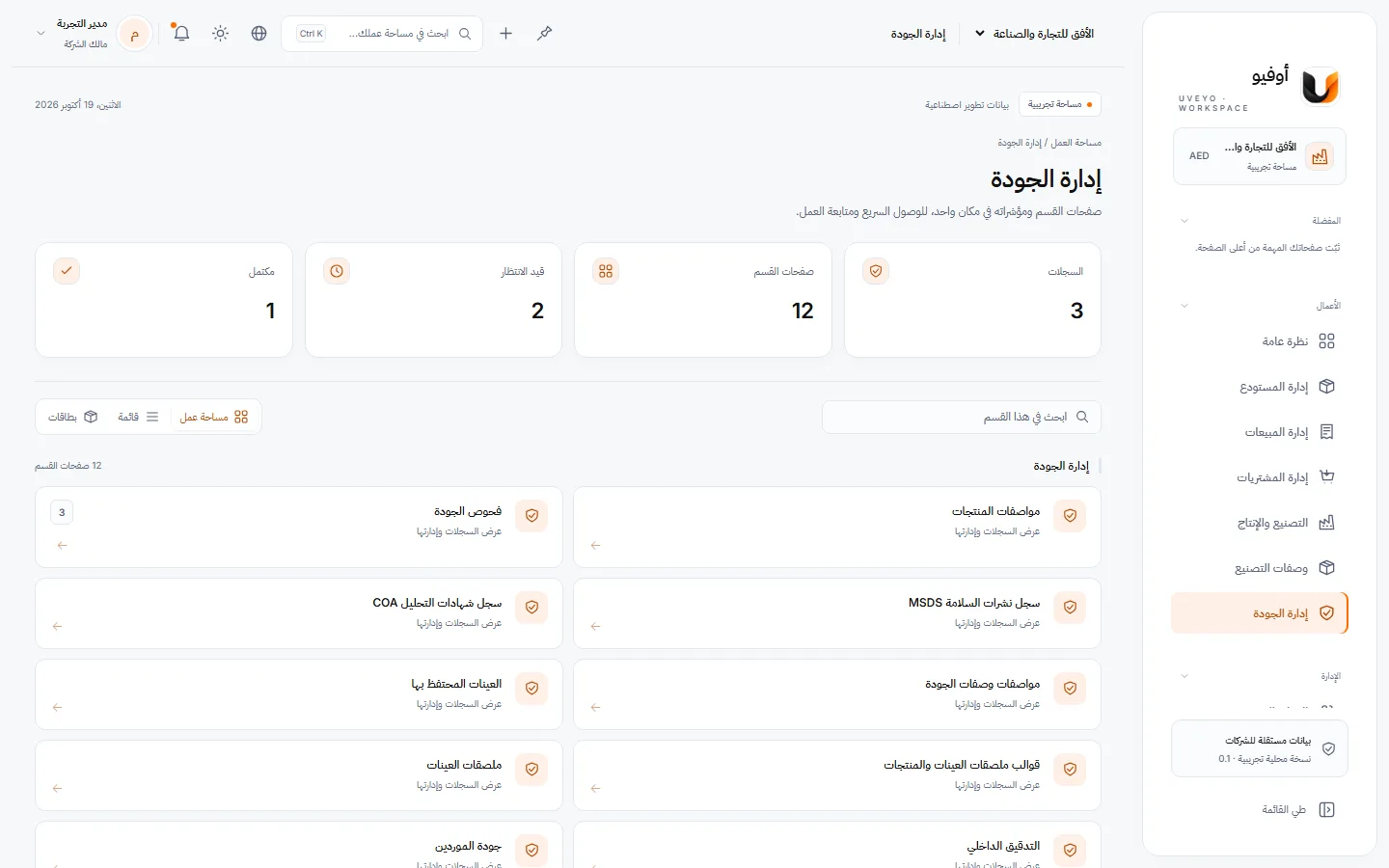
Task: Open إدارة المبيعات in the sidebar
Action: [1260, 432]
